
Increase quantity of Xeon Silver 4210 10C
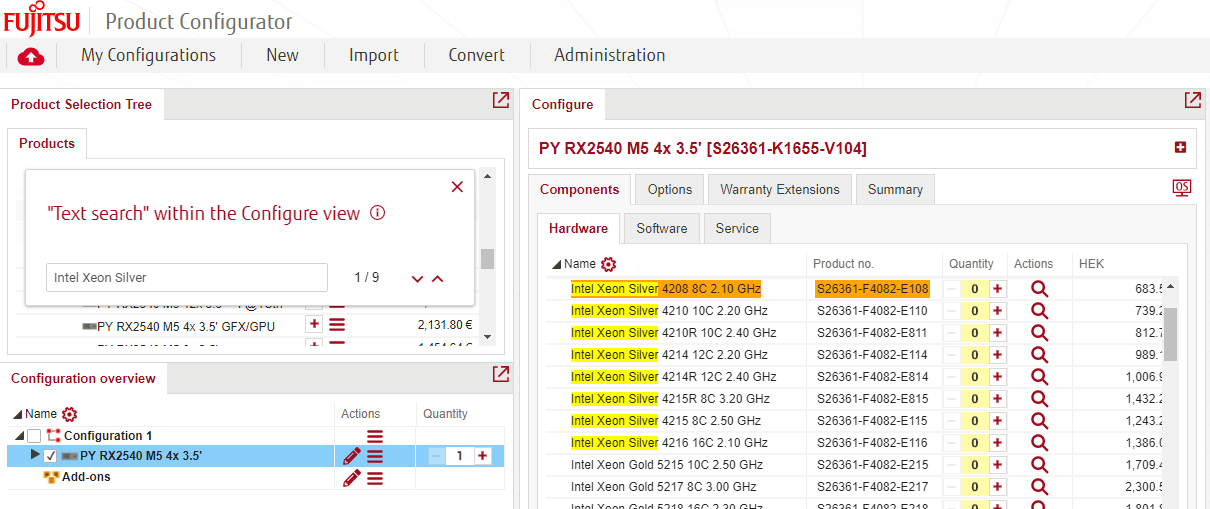pyautogui.click(x=997, y=311)
